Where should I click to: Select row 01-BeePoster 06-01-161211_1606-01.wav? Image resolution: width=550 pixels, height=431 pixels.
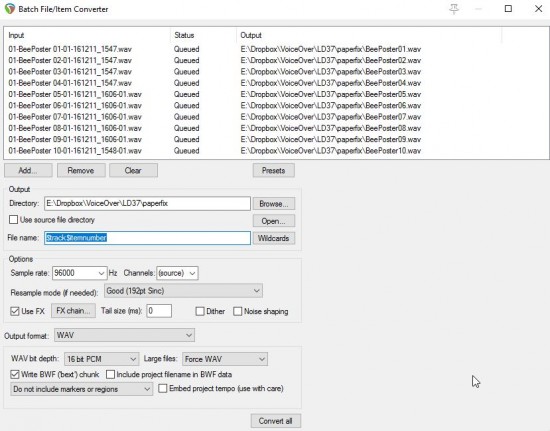click(x=75, y=106)
